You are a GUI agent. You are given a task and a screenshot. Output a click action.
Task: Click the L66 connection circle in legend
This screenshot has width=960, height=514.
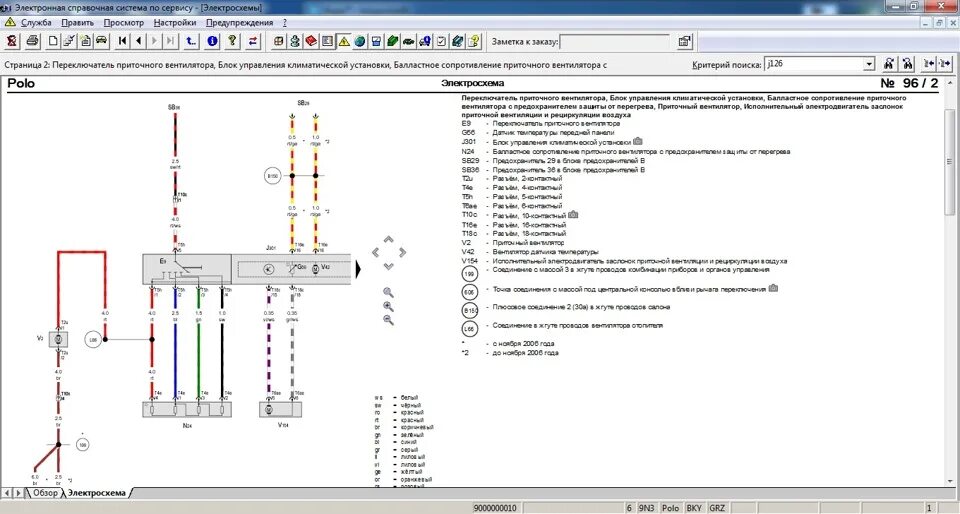469,329
